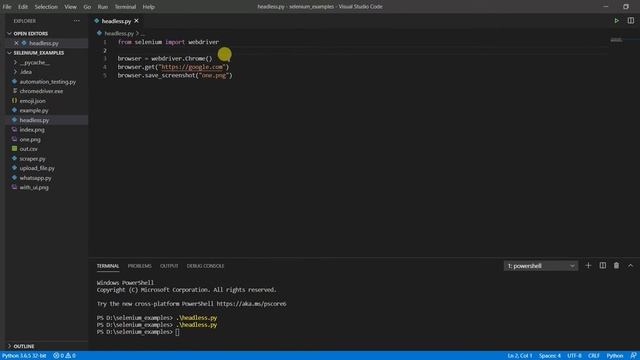Open out.csv file
Screen dimensions: 640x360
pos(28,149)
